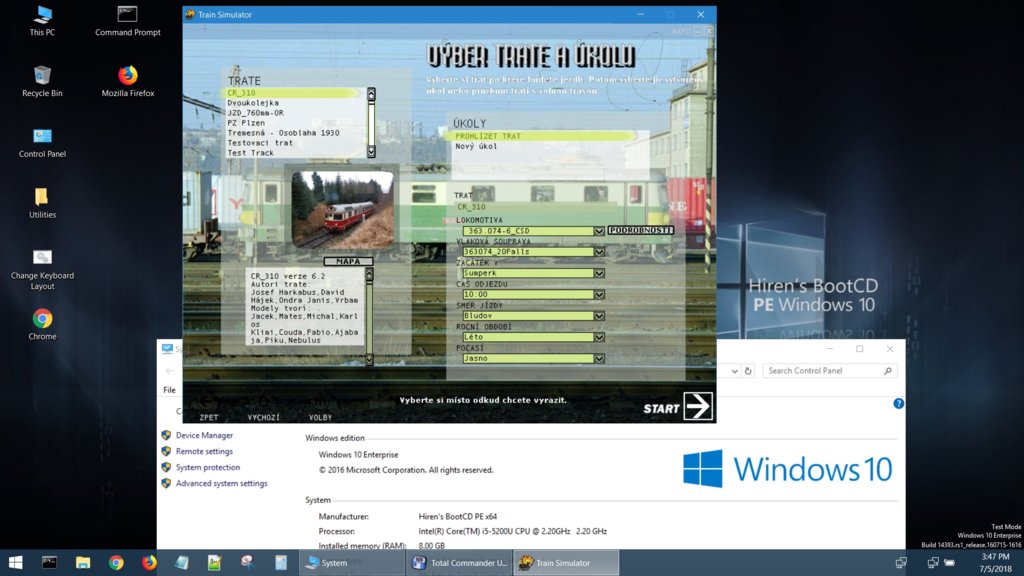Click the Device Manager link

point(204,436)
